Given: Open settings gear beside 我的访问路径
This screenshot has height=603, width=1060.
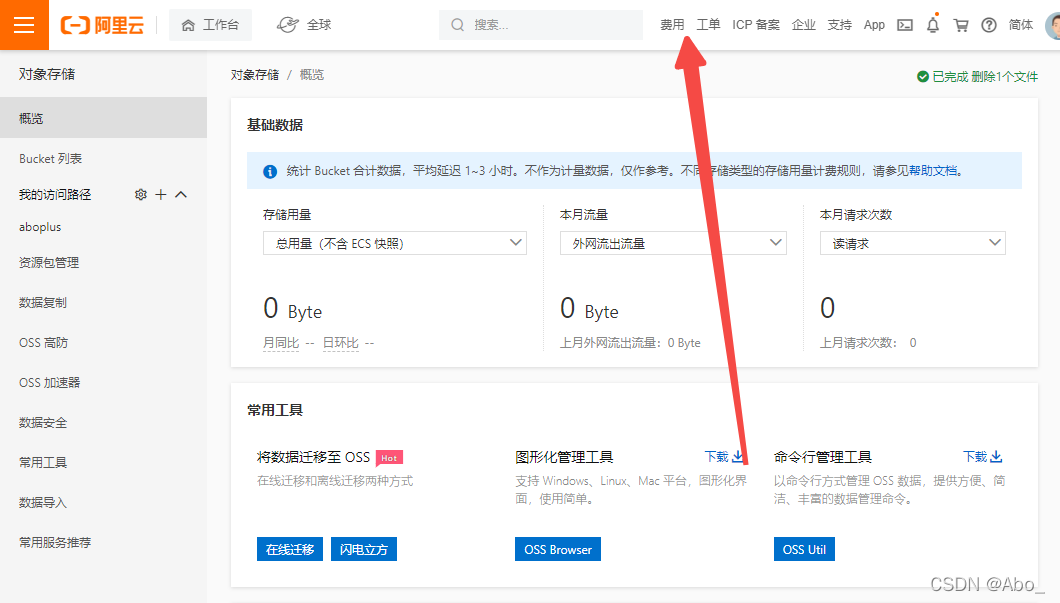Looking at the screenshot, I should tap(141, 194).
